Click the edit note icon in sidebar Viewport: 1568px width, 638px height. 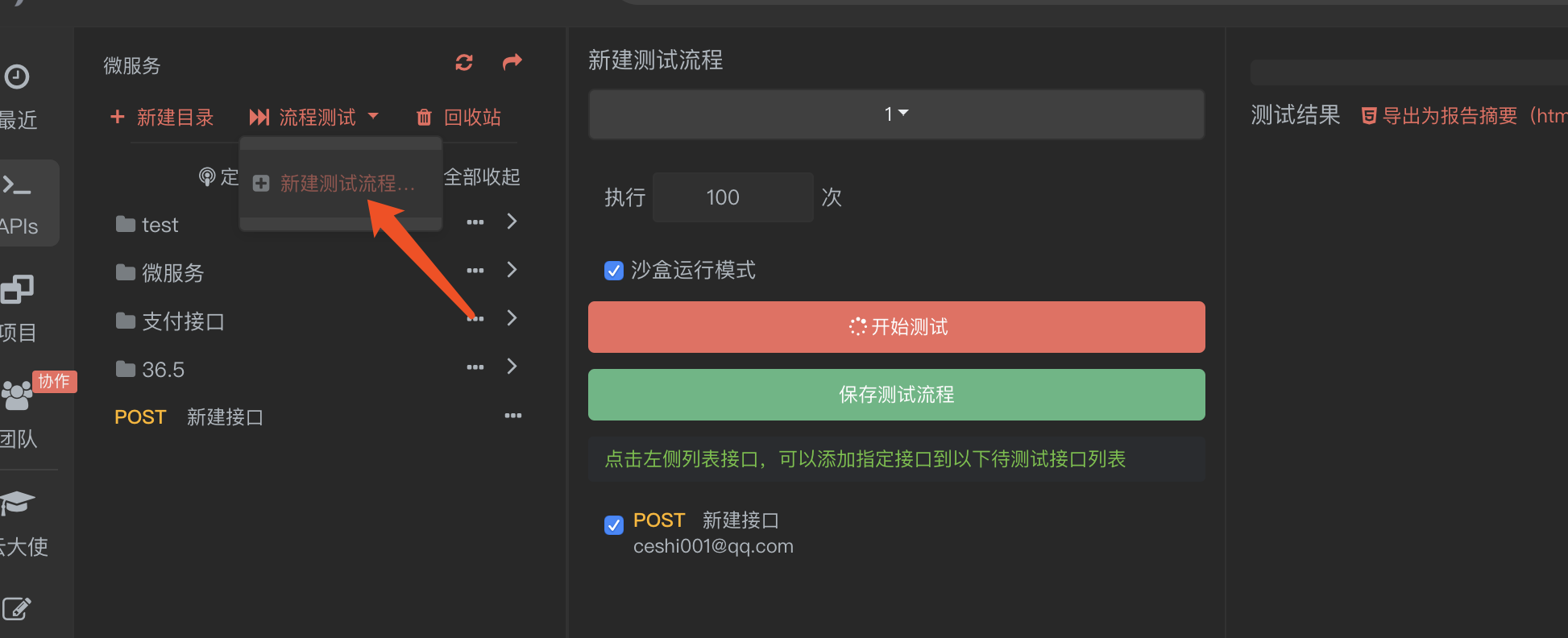tap(17, 608)
